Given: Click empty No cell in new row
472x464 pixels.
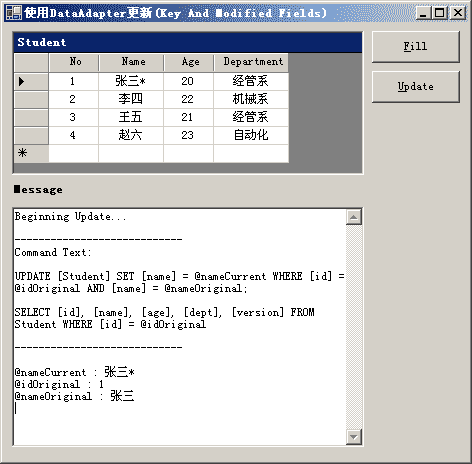Looking at the screenshot, I should pos(74,153).
